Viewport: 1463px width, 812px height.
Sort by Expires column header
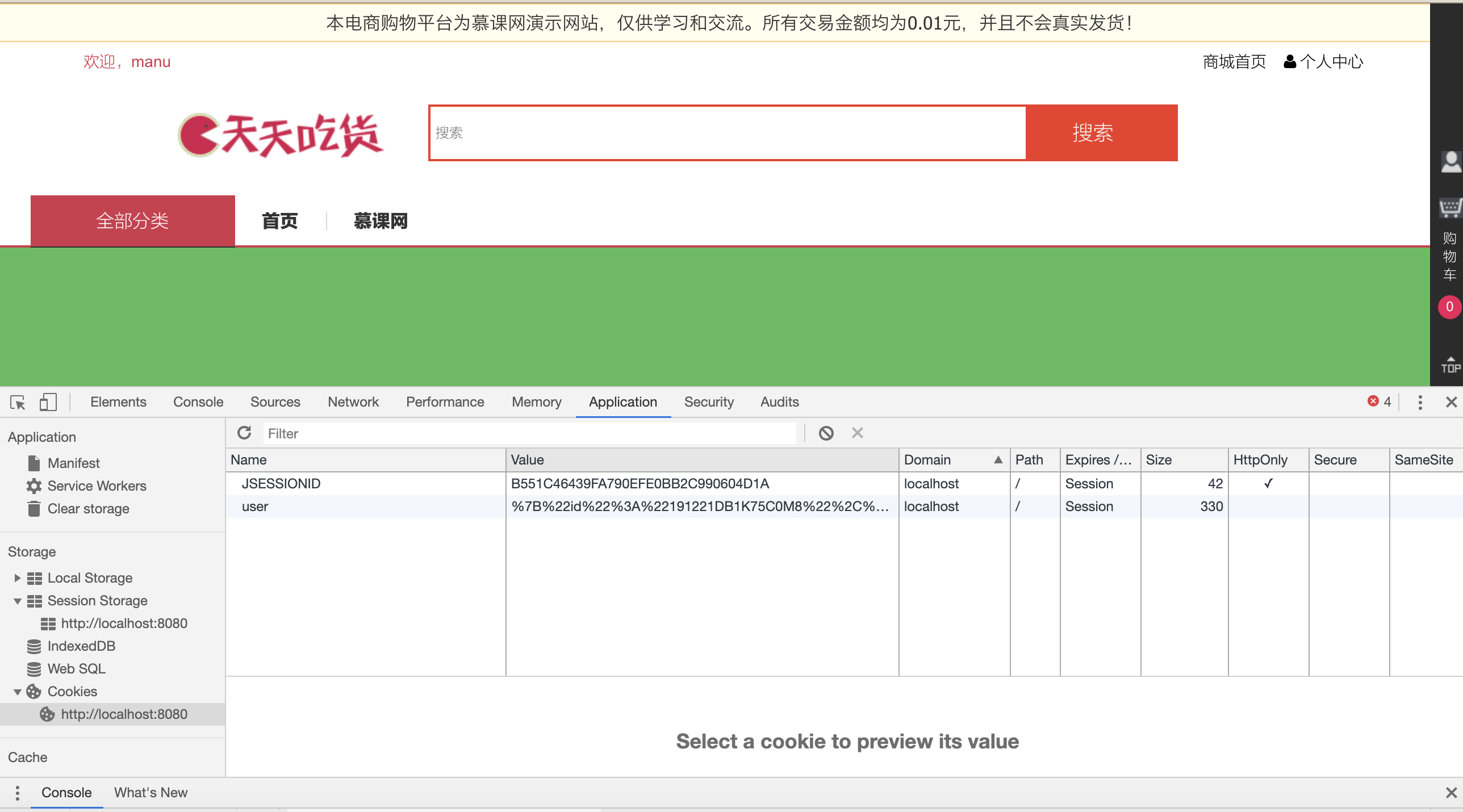pos(1100,460)
